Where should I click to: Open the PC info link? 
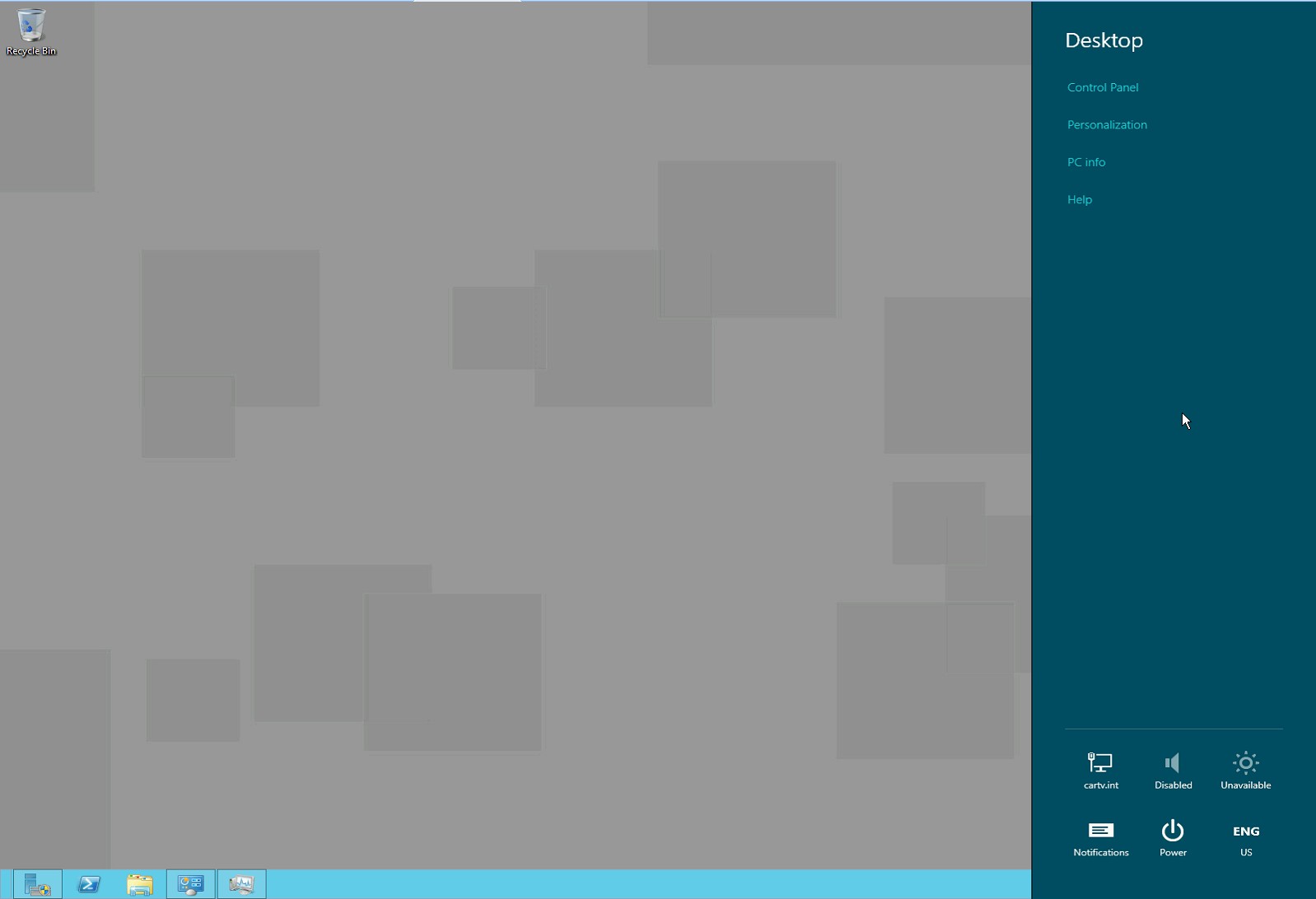[1086, 162]
